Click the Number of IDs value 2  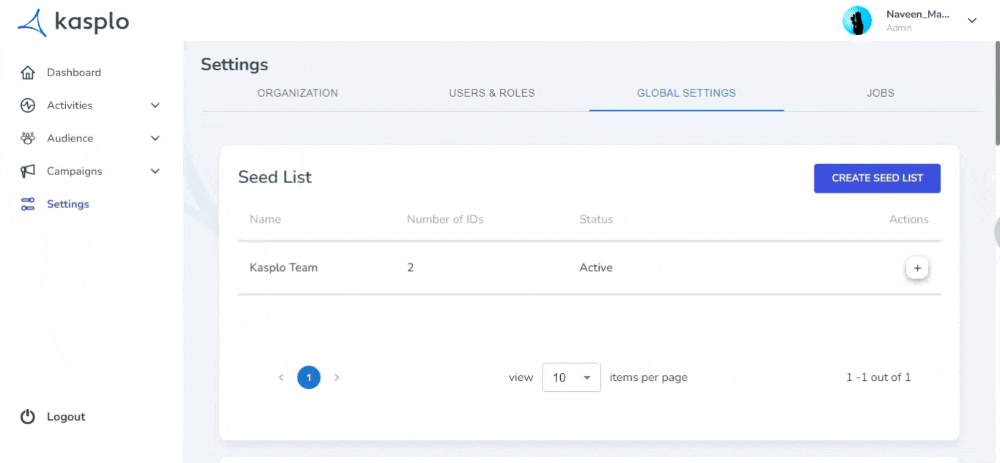(410, 268)
